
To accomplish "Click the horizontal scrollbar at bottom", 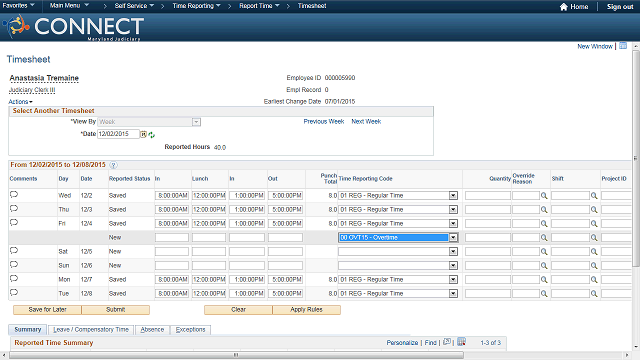I will pos(236,355).
